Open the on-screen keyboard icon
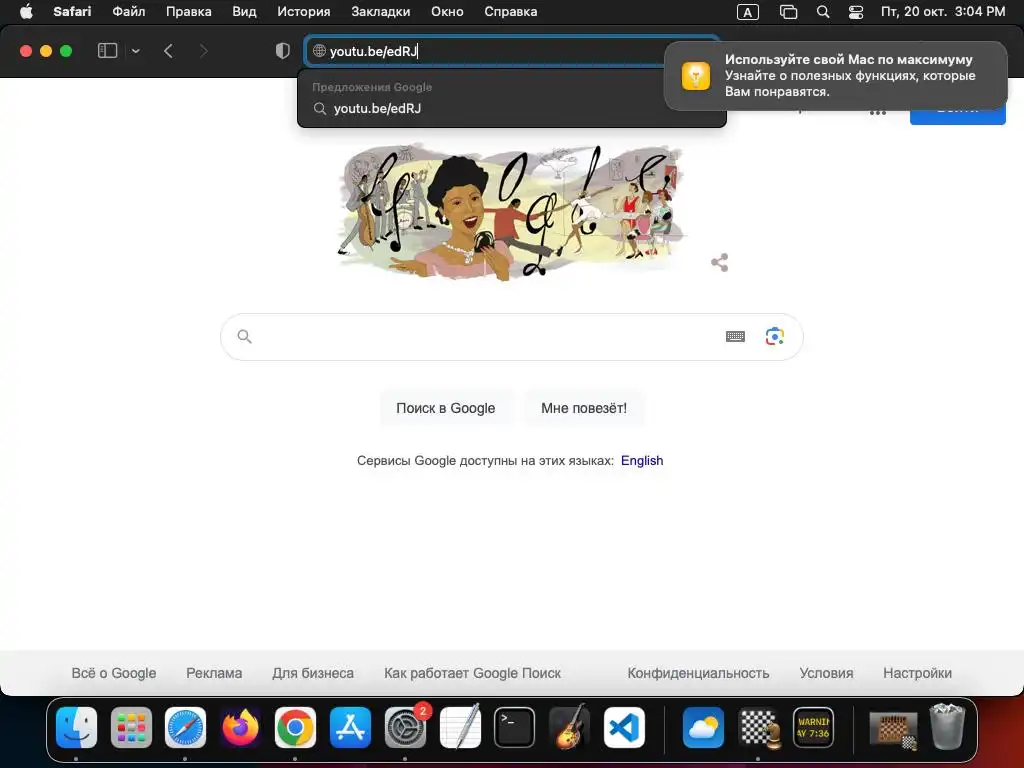1024x768 pixels. click(735, 336)
